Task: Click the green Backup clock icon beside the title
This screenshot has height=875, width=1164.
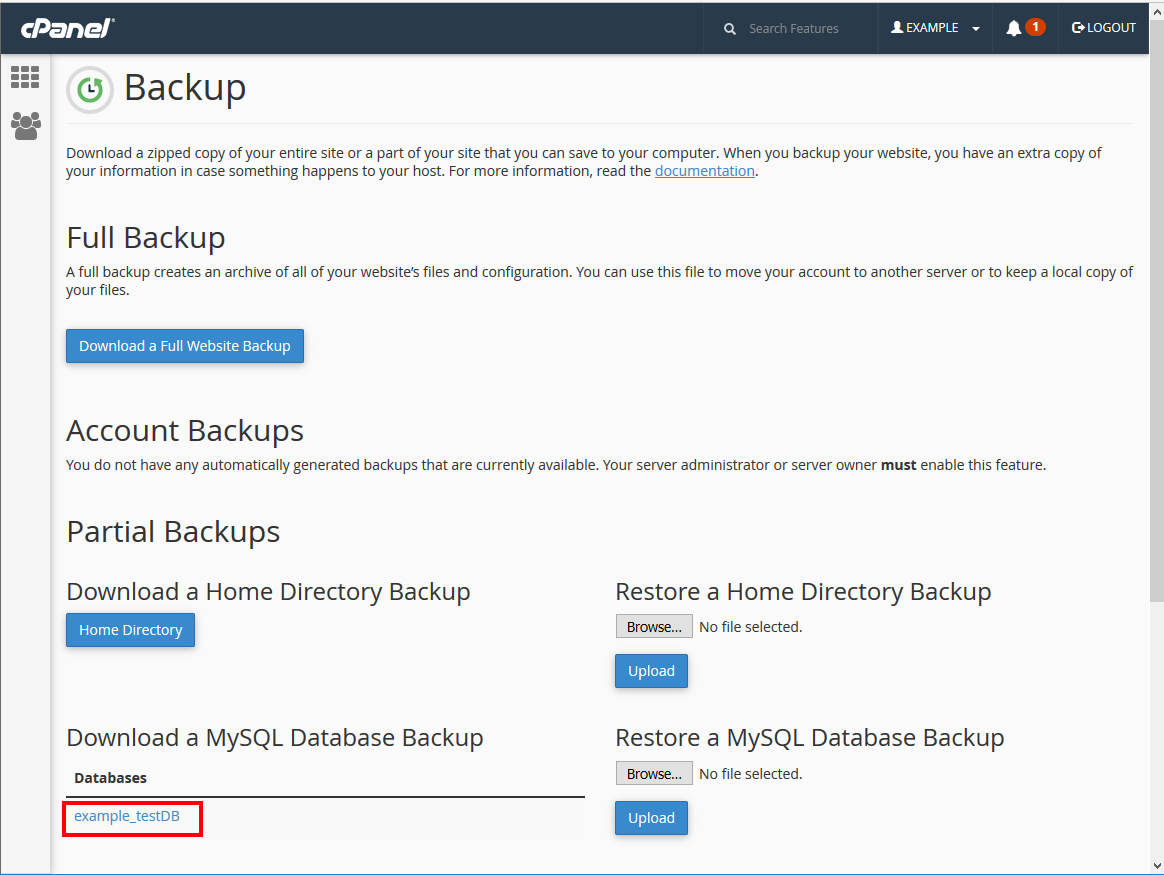Action: pyautogui.click(x=90, y=90)
